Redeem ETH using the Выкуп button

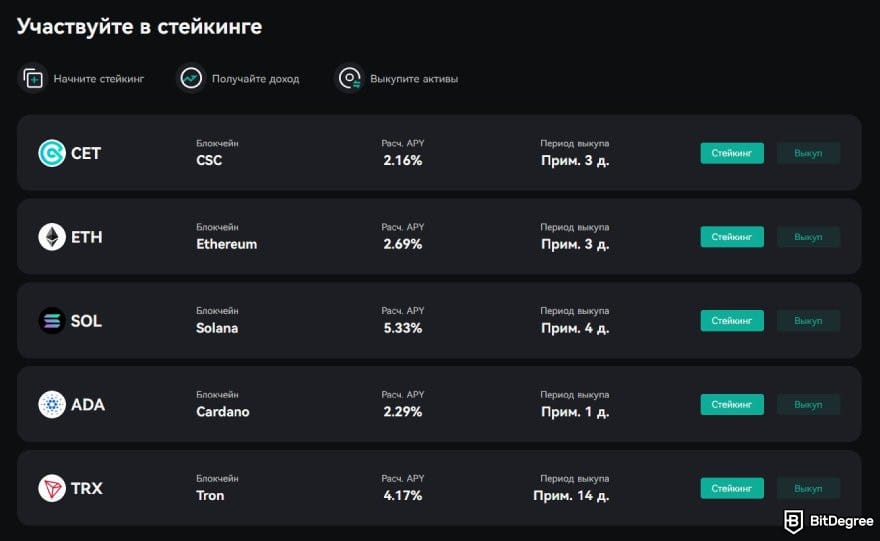[808, 237]
